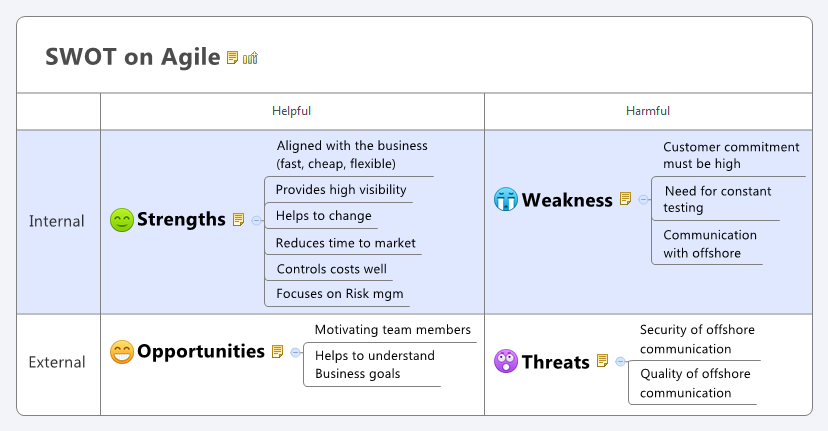Select the 'Provides high visibility' subtopic
This screenshot has height=431, width=828.
[340, 189]
